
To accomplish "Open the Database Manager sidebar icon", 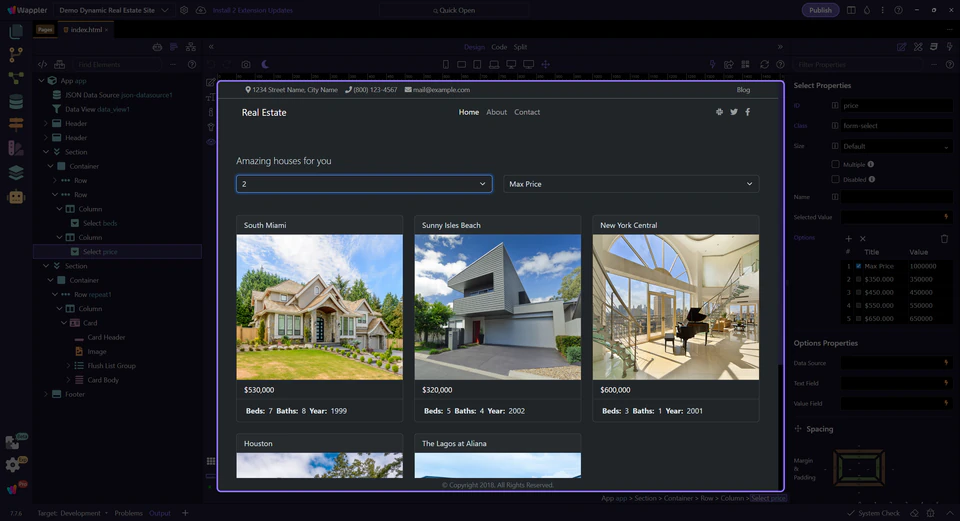I will 15,101.
